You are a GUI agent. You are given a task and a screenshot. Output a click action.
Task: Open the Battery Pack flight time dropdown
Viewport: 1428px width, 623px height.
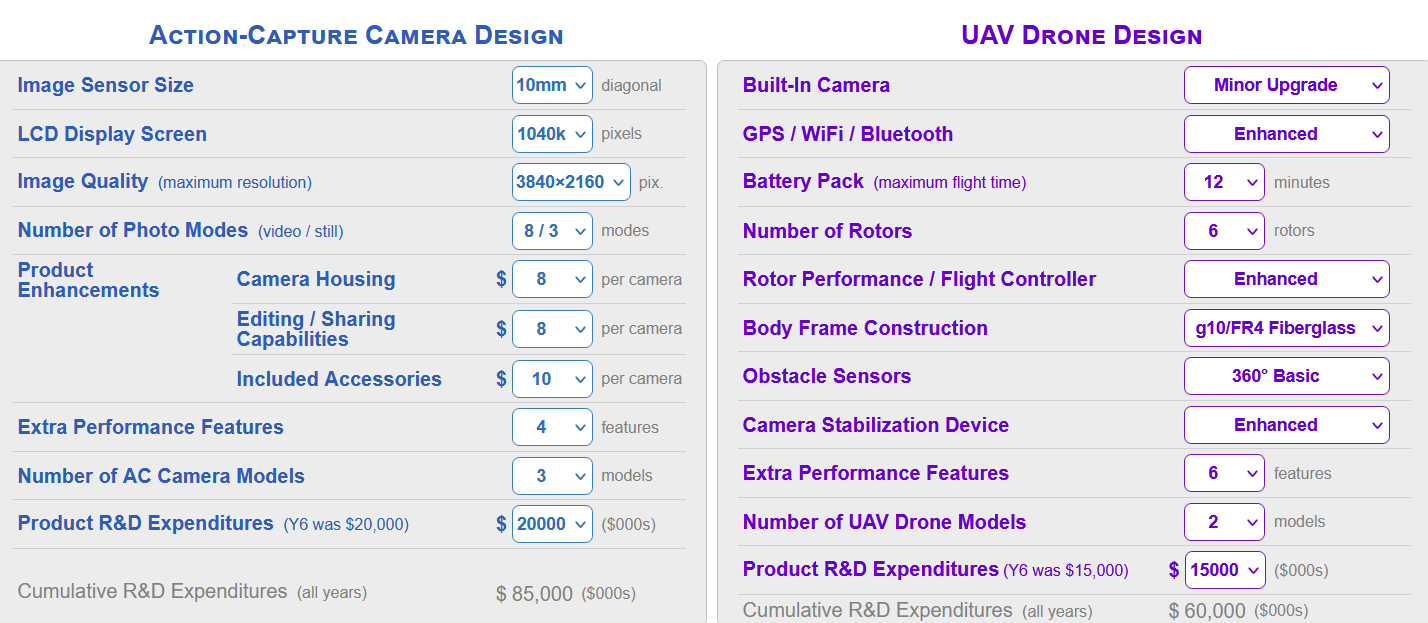pos(1224,181)
